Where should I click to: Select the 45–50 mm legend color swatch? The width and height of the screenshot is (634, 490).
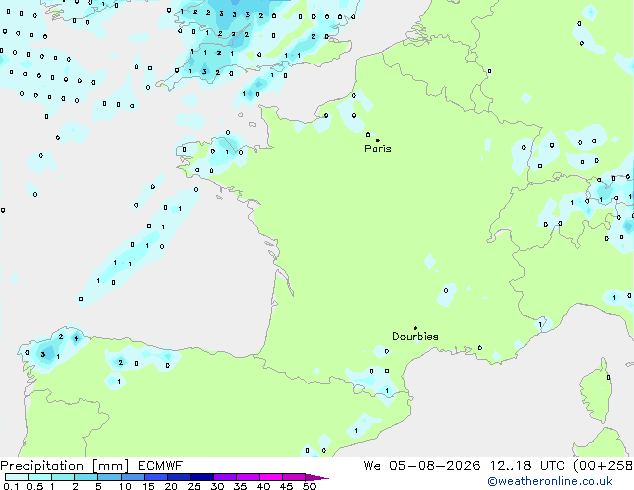(x=294, y=477)
